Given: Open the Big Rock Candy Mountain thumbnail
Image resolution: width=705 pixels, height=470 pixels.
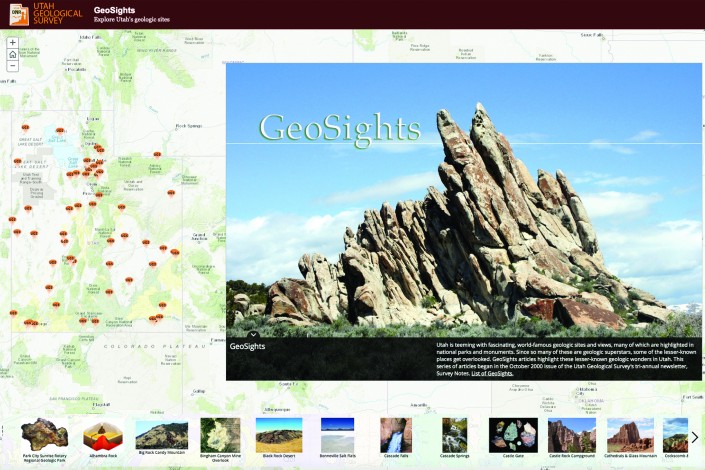Looking at the screenshot, I should tap(161, 435).
